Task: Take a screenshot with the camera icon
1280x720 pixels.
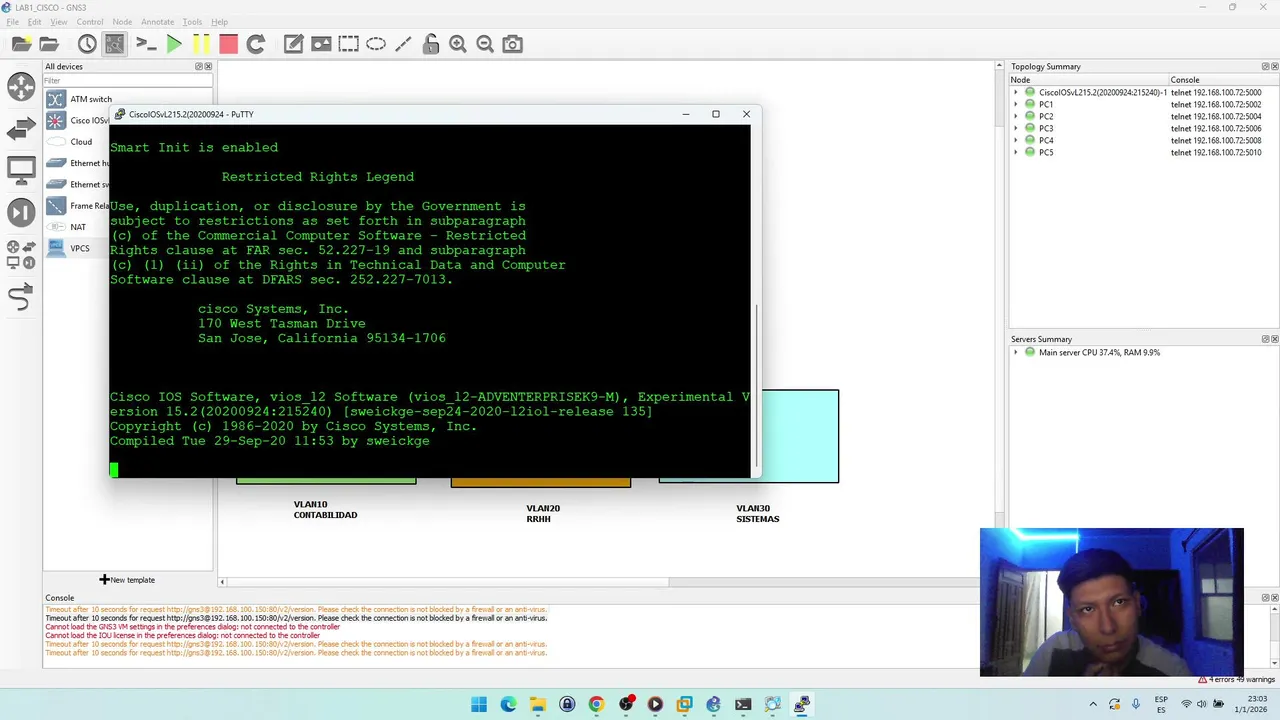Action: (x=512, y=44)
